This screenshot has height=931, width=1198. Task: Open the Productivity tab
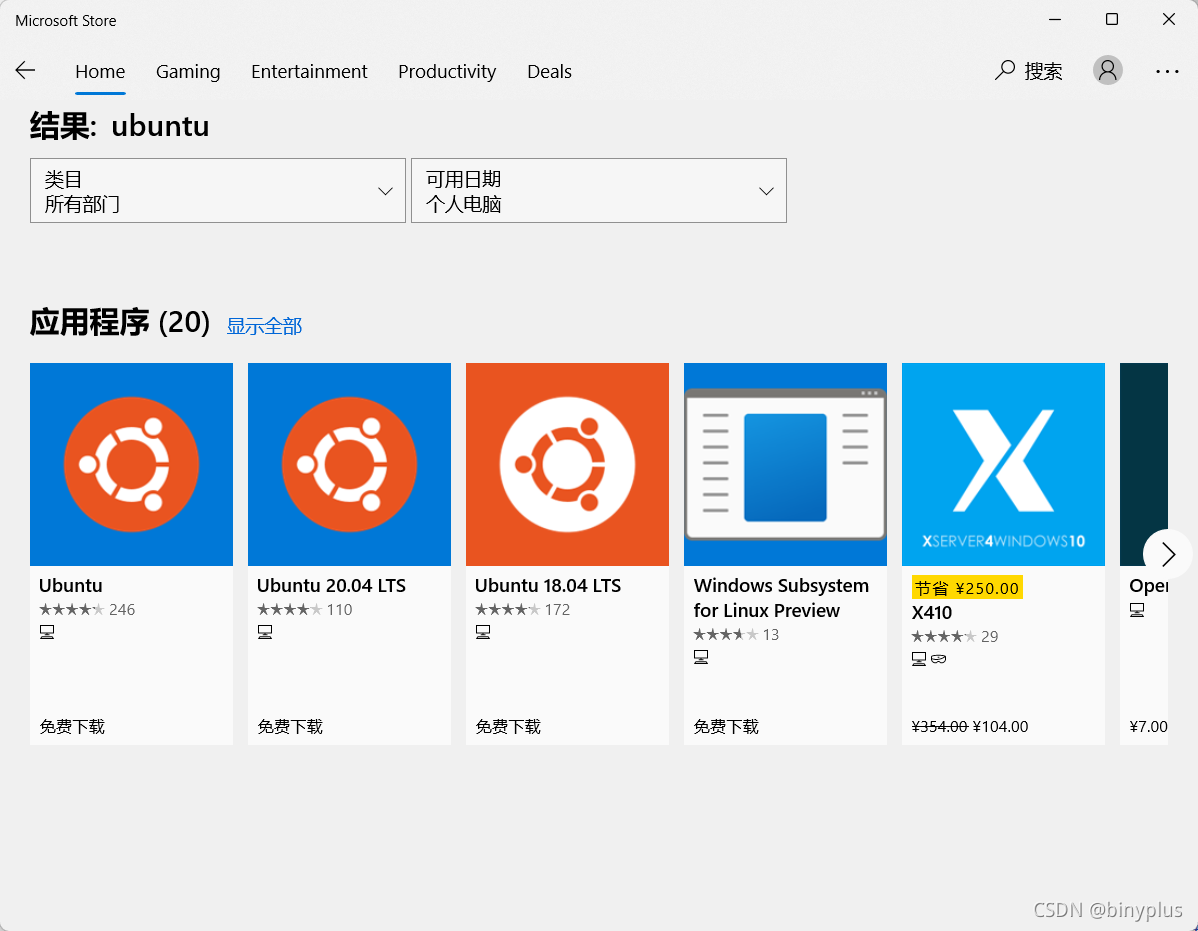point(447,71)
